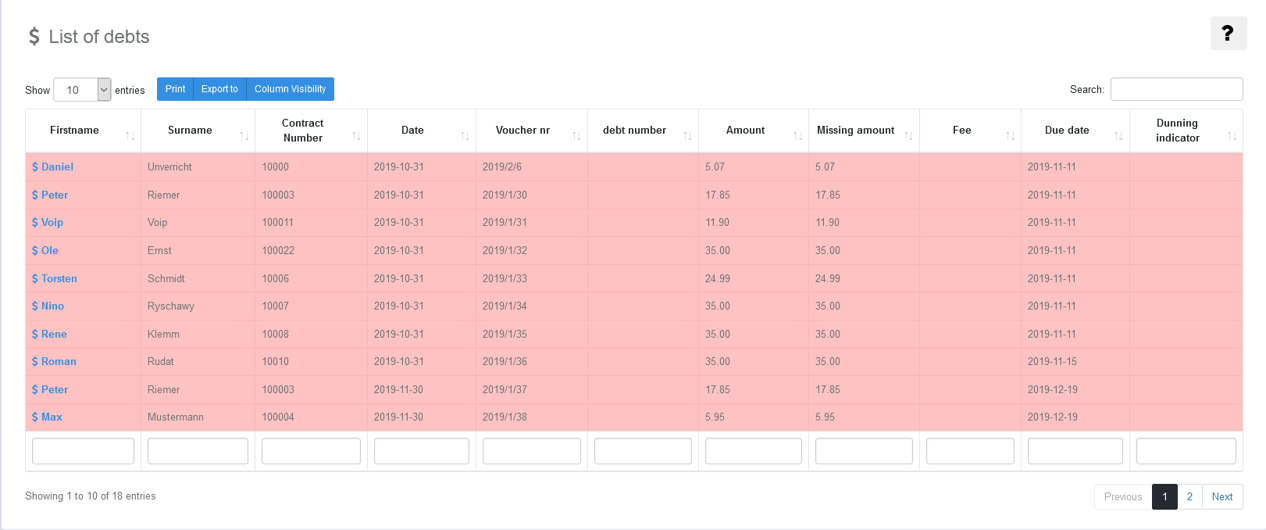Image resolution: width=1266 pixels, height=530 pixels.
Task: Sort table by Fee column
Action: [x=970, y=131]
